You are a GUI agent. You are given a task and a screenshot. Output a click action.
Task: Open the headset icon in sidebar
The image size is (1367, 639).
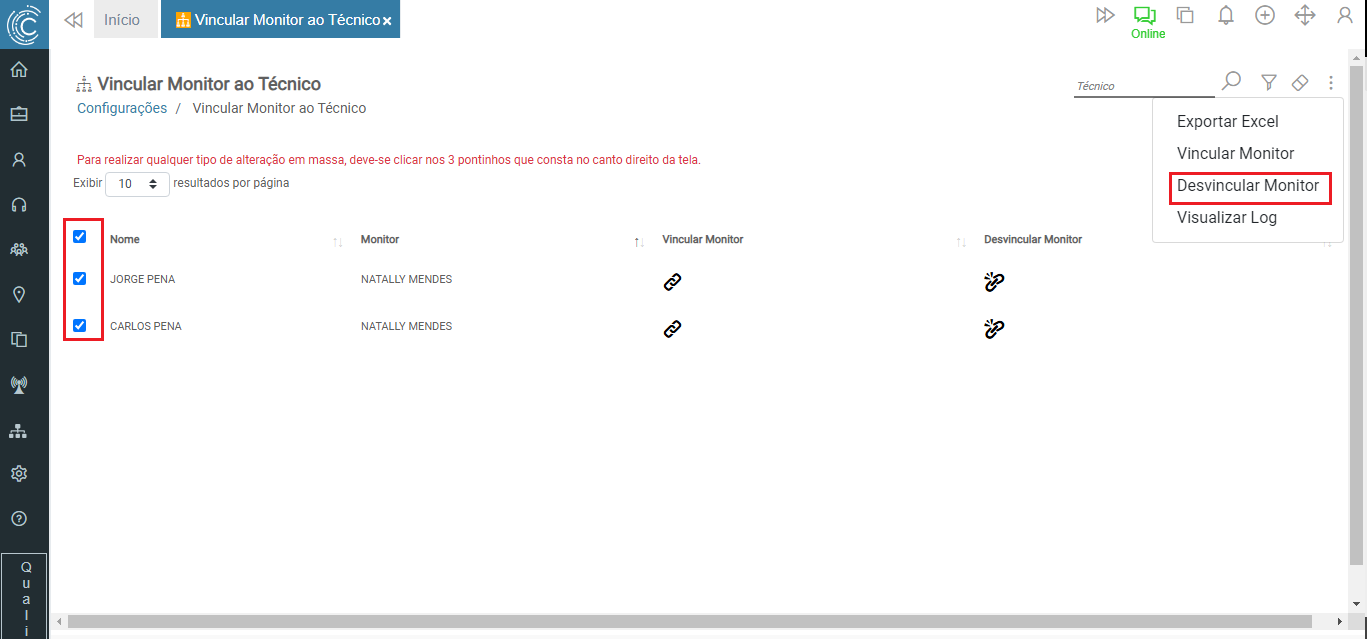[18, 205]
